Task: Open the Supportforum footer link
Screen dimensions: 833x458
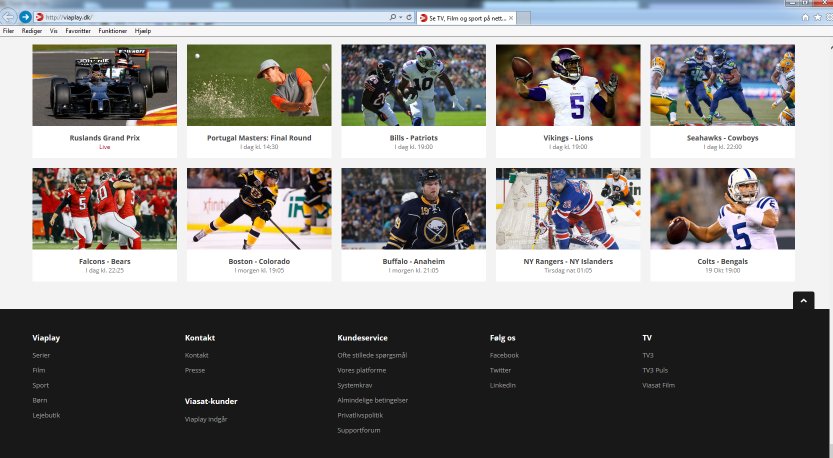Action: point(359,430)
